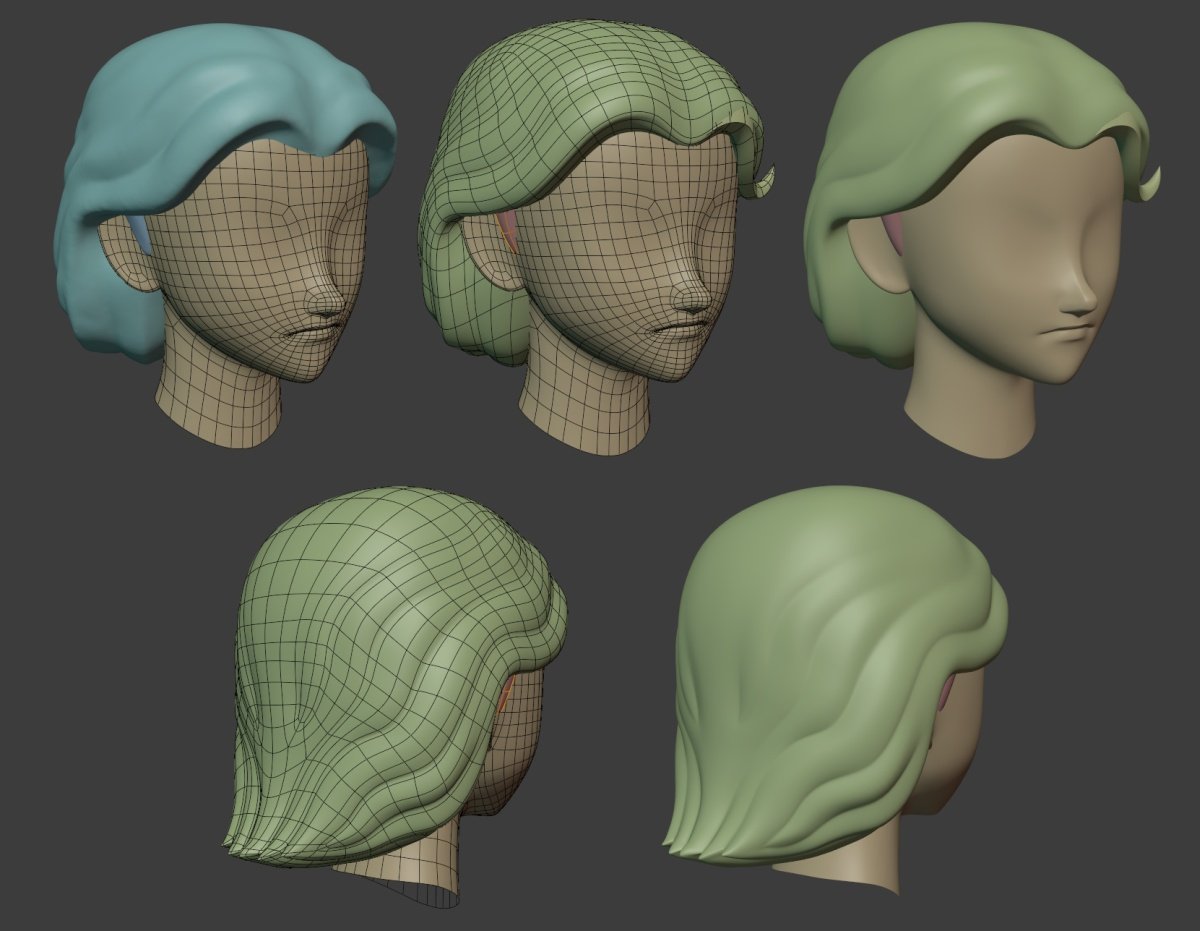Click the back view wireframe head
This screenshot has height=931, width=1200.
(390, 680)
